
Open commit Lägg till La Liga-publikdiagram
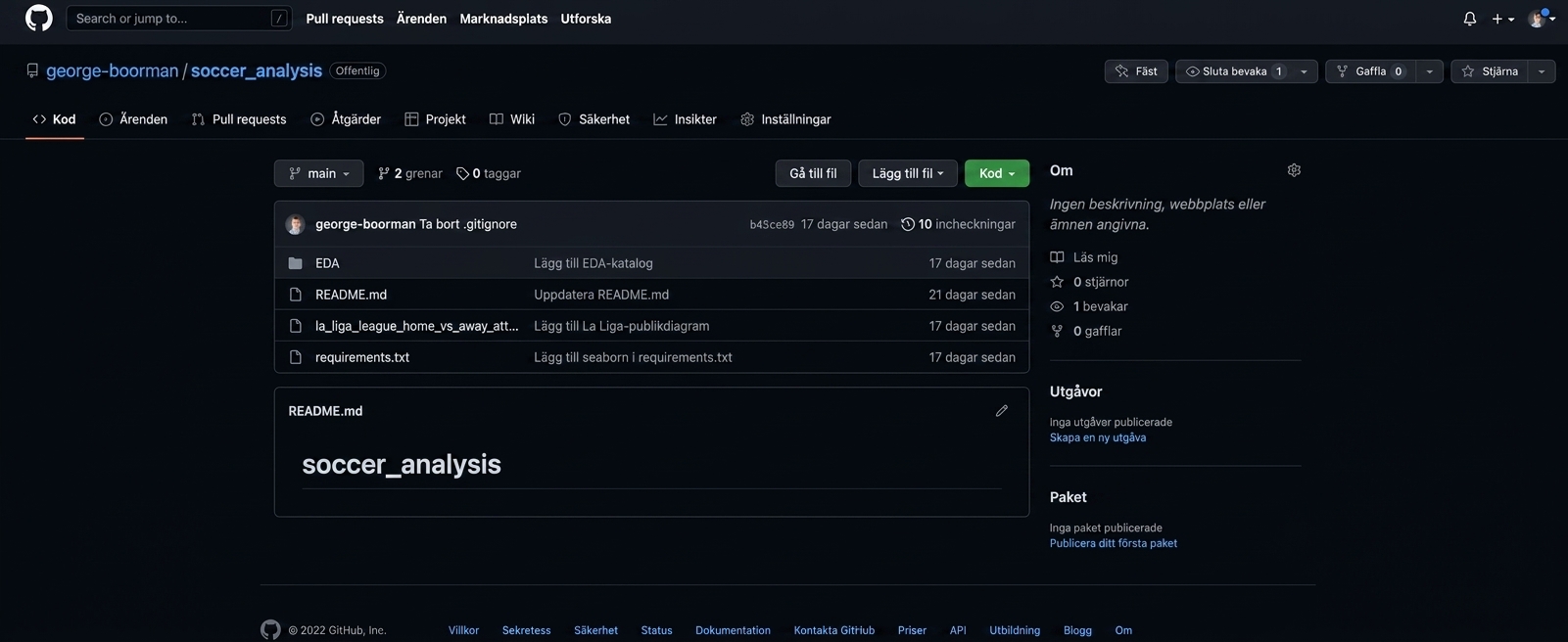621,326
